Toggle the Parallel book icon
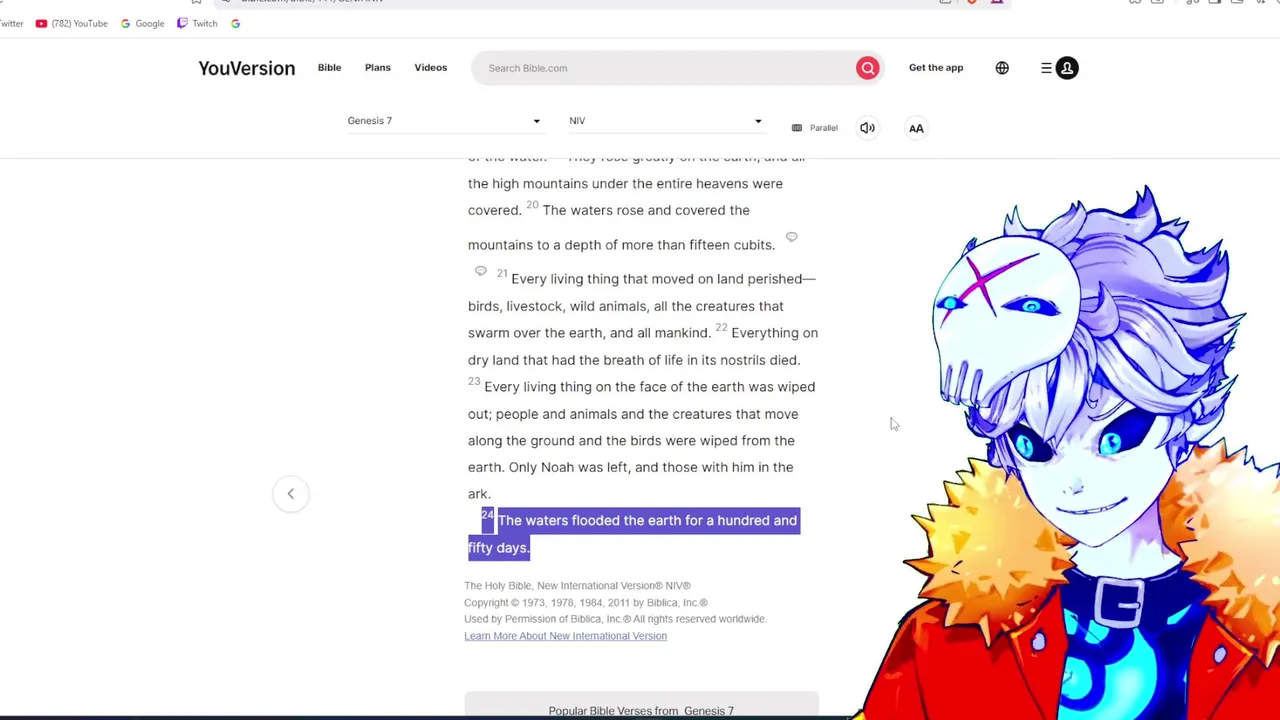The width and height of the screenshot is (1280, 720). point(797,128)
